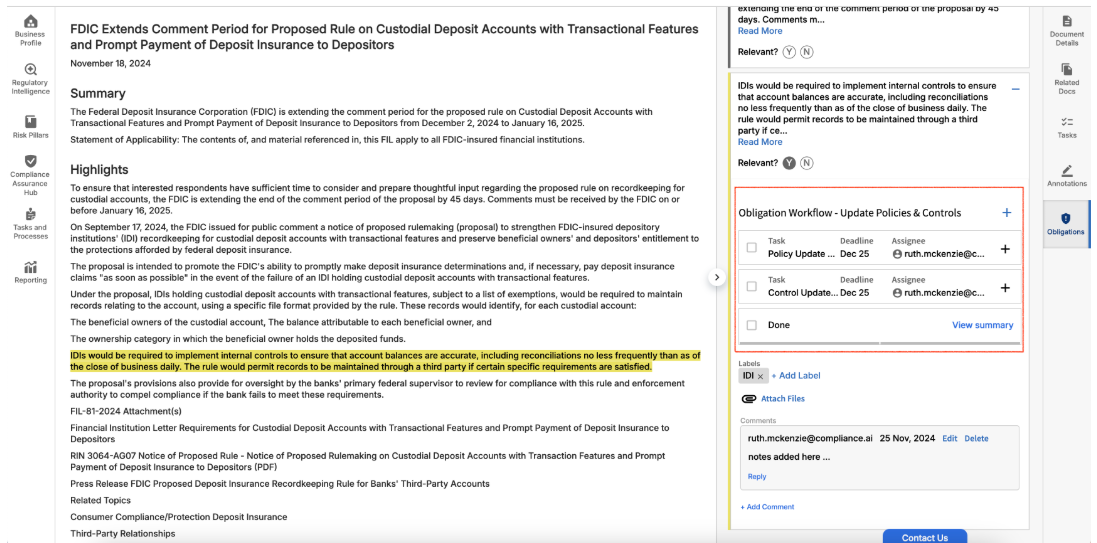This screenshot has height=543, width=1097.
Task: Remove the IDI label tag
Action: (760, 376)
